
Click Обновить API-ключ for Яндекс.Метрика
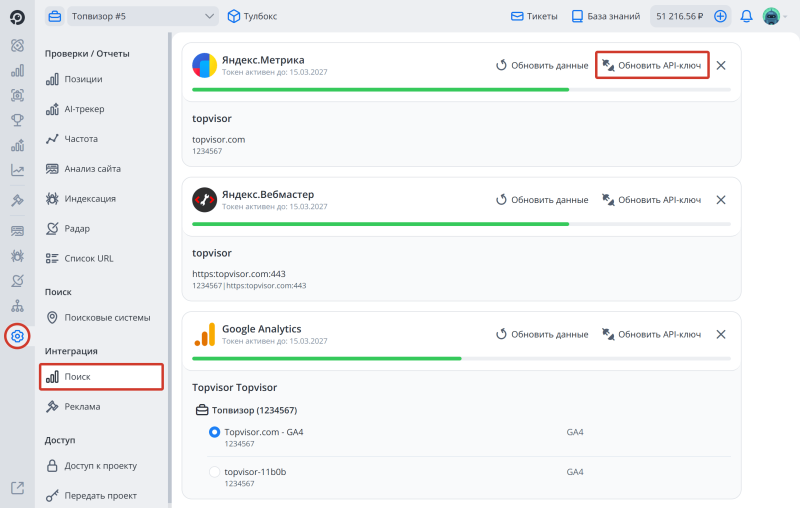(x=652, y=65)
